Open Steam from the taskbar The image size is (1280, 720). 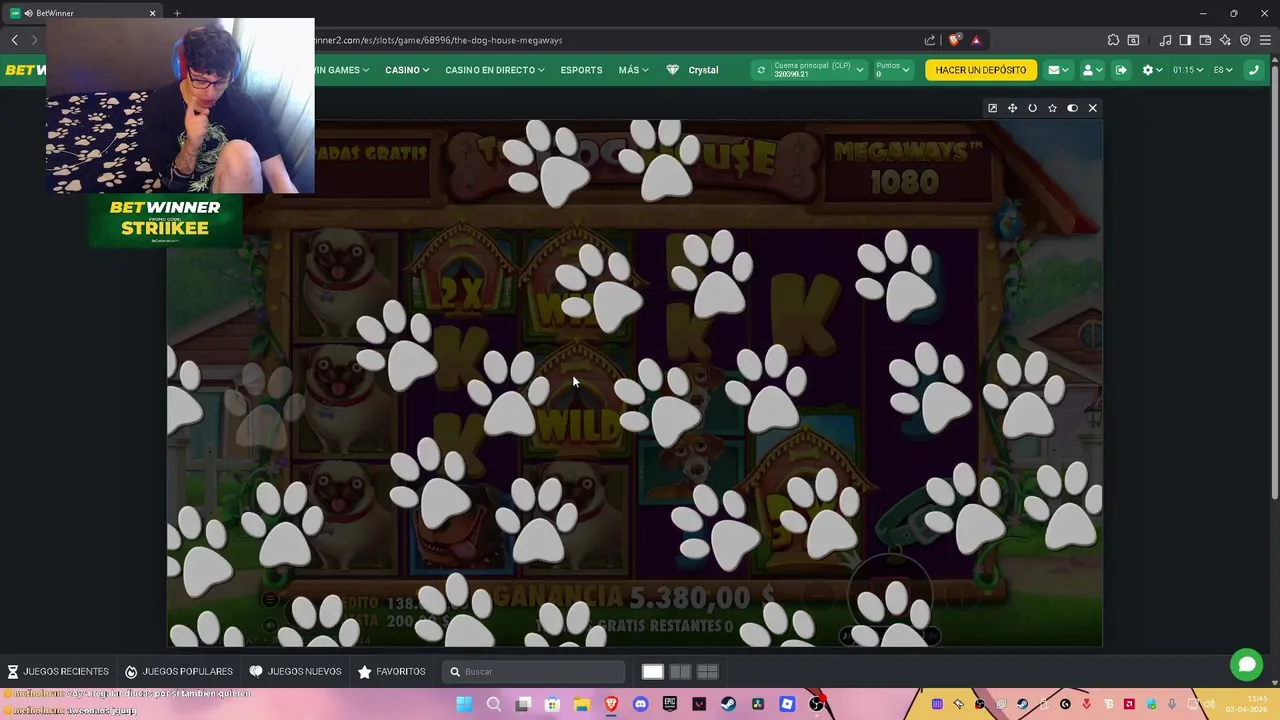click(728, 704)
